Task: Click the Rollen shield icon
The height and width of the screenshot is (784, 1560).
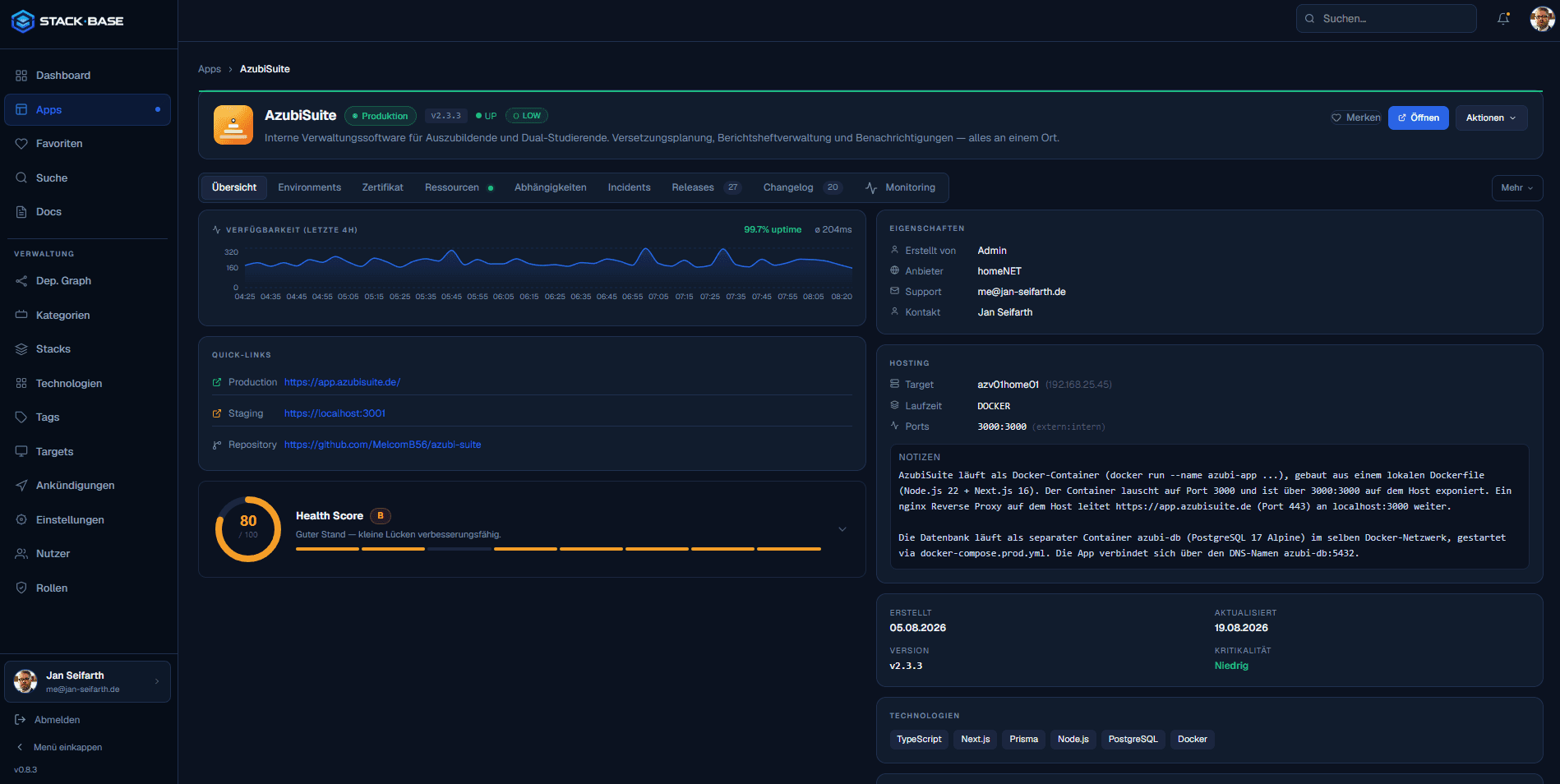Action: [21, 588]
